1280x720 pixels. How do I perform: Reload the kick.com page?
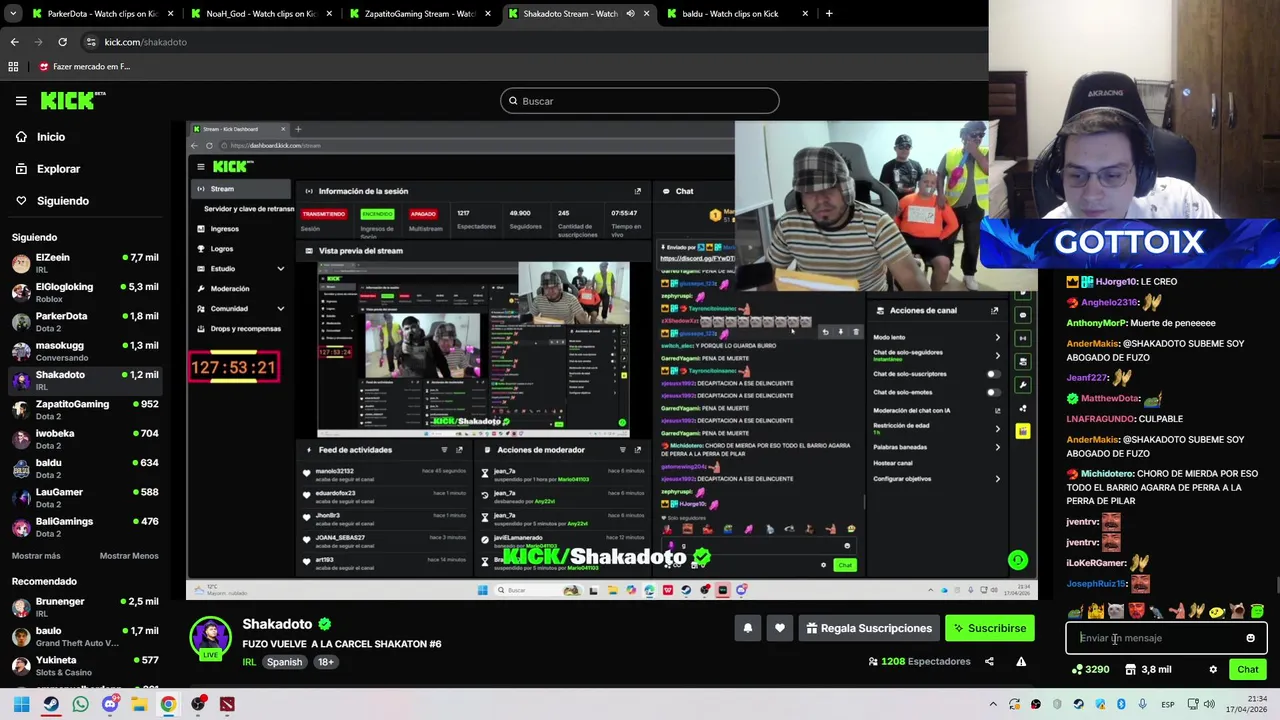point(62,42)
